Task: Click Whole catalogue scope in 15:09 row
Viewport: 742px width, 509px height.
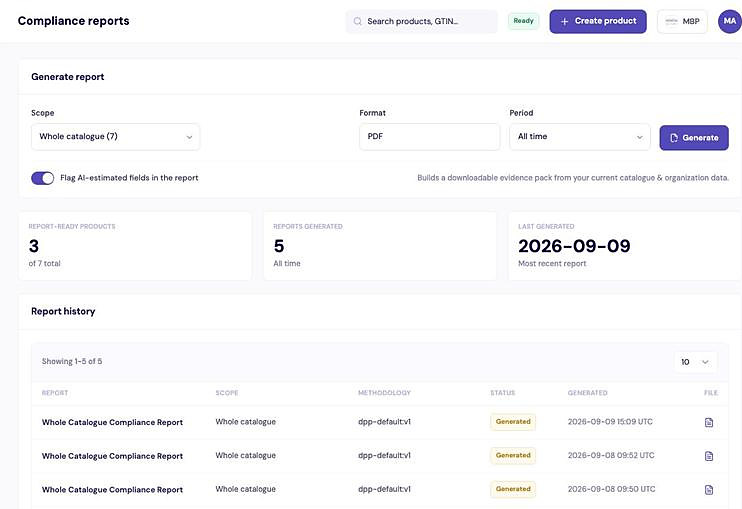Action: tap(245, 421)
